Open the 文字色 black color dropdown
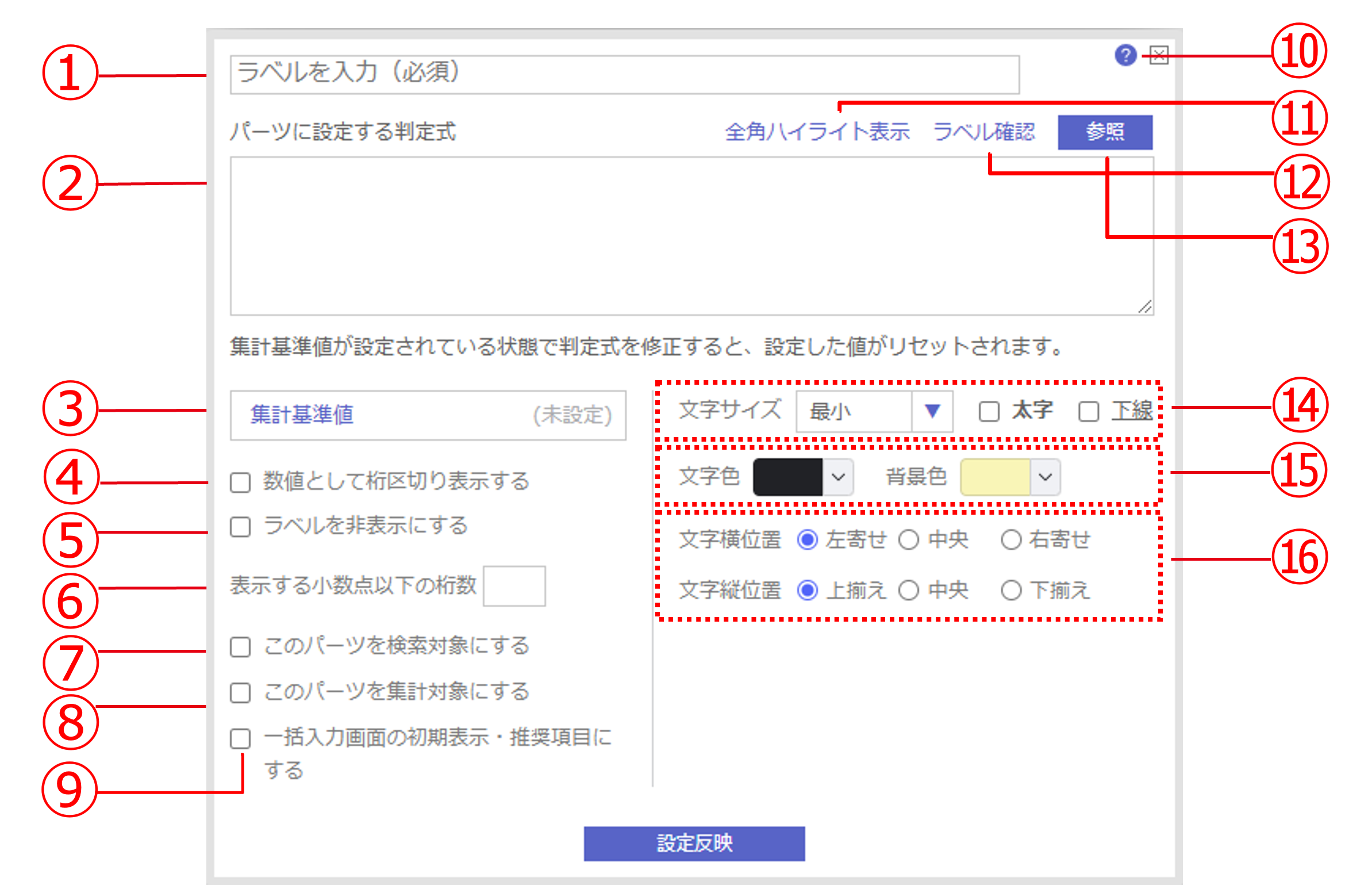Screen dimensions: 1372x885 [838, 477]
